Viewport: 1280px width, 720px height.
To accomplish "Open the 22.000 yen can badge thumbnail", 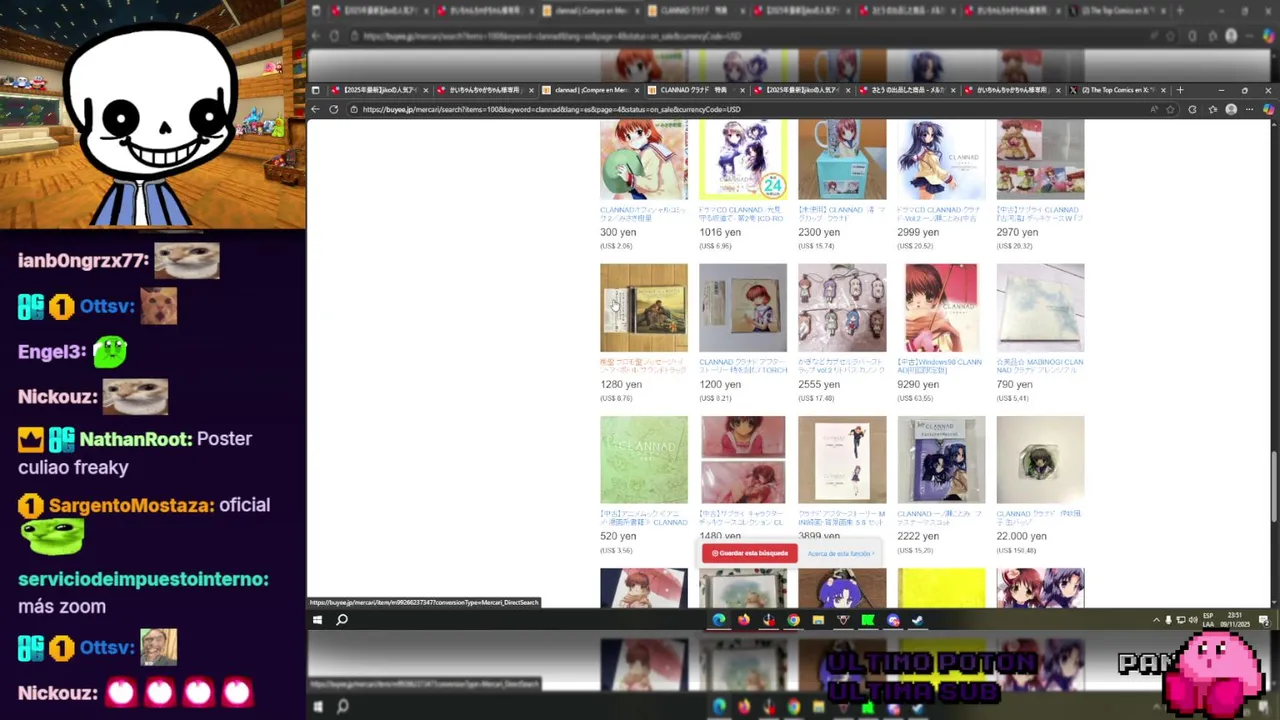I will [x=1040, y=460].
